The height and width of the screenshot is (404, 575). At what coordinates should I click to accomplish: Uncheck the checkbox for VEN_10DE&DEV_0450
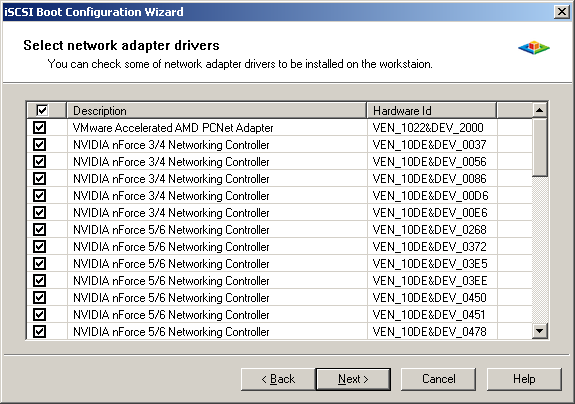pyautogui.click(x=40, y=298)
